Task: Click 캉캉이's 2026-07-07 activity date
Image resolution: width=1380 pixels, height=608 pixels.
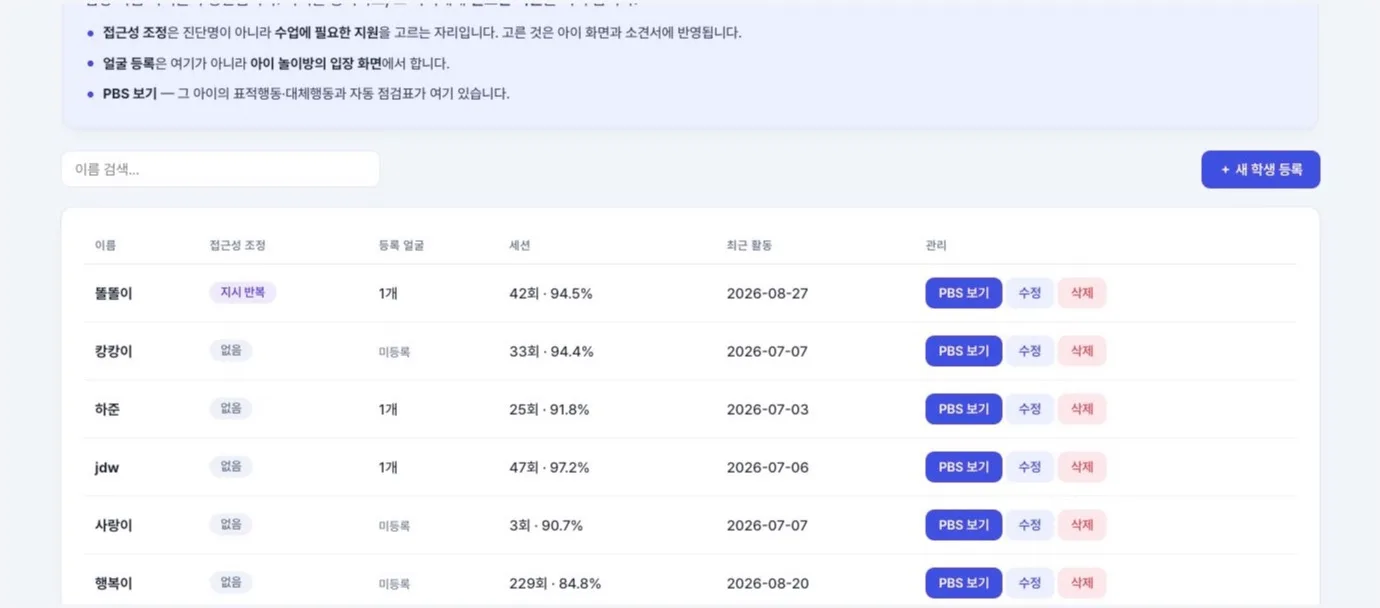Action: pyautogui.click(x=767, y=351)
